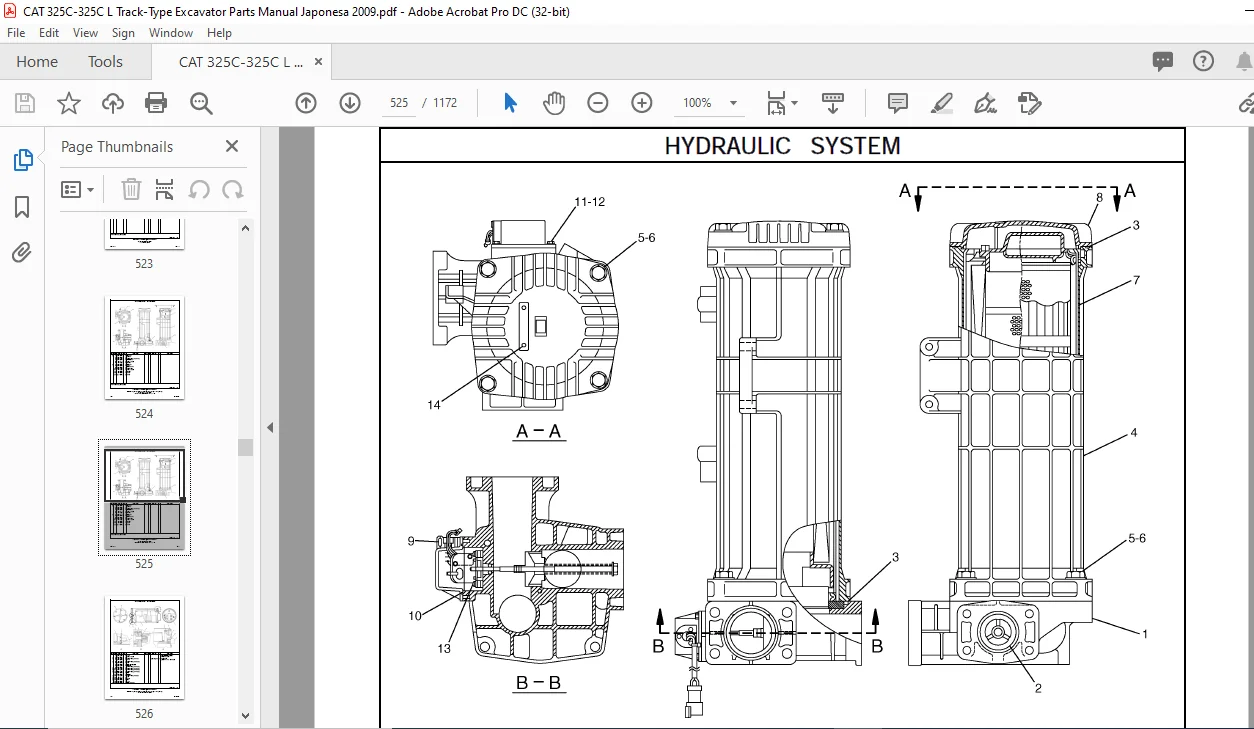Viewport: 1254px width, 729px height.
Task: Close the CAT 325C document tab
Action: (319, 61)
